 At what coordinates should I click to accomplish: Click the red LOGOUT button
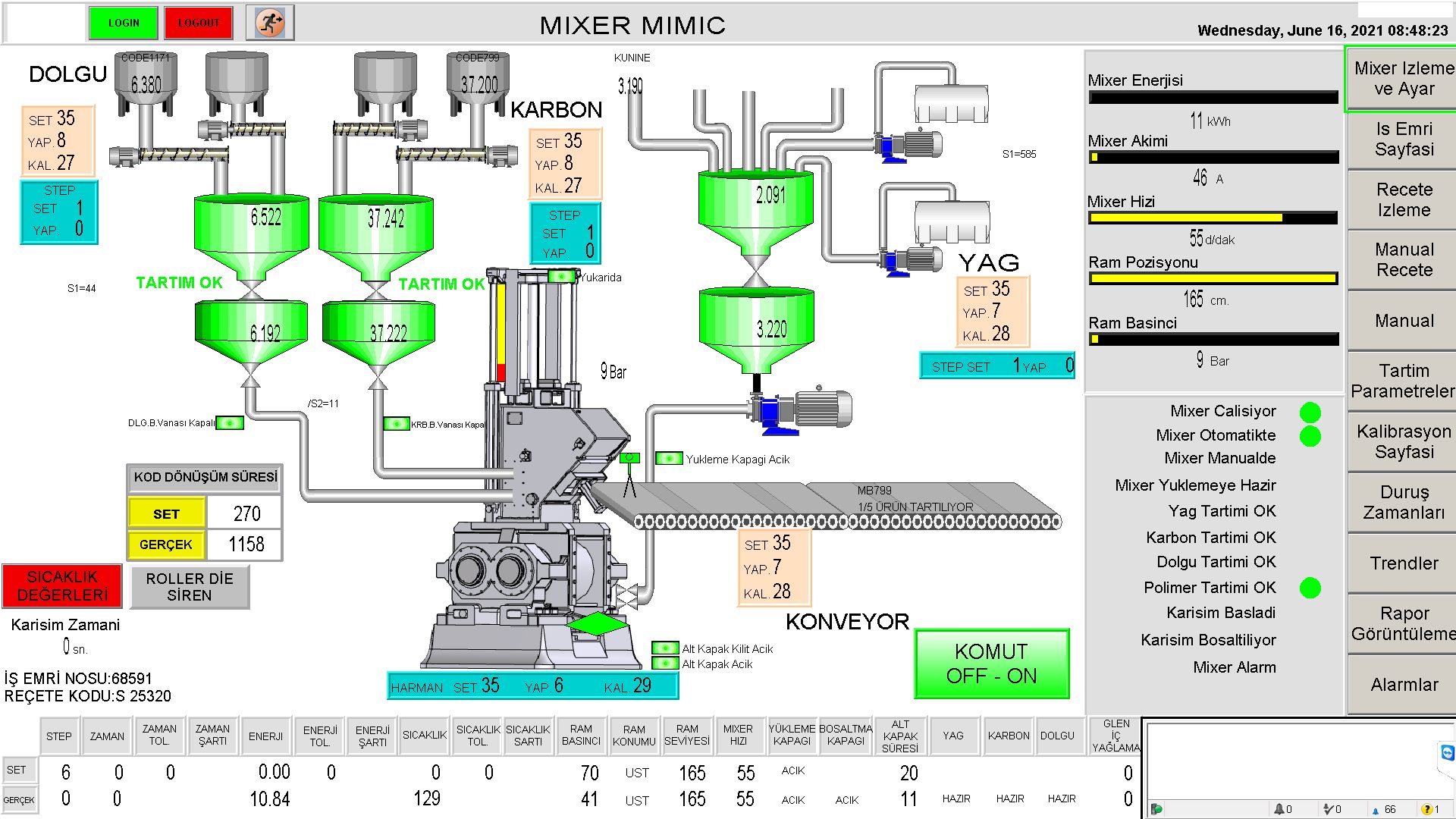coord(199,23)
